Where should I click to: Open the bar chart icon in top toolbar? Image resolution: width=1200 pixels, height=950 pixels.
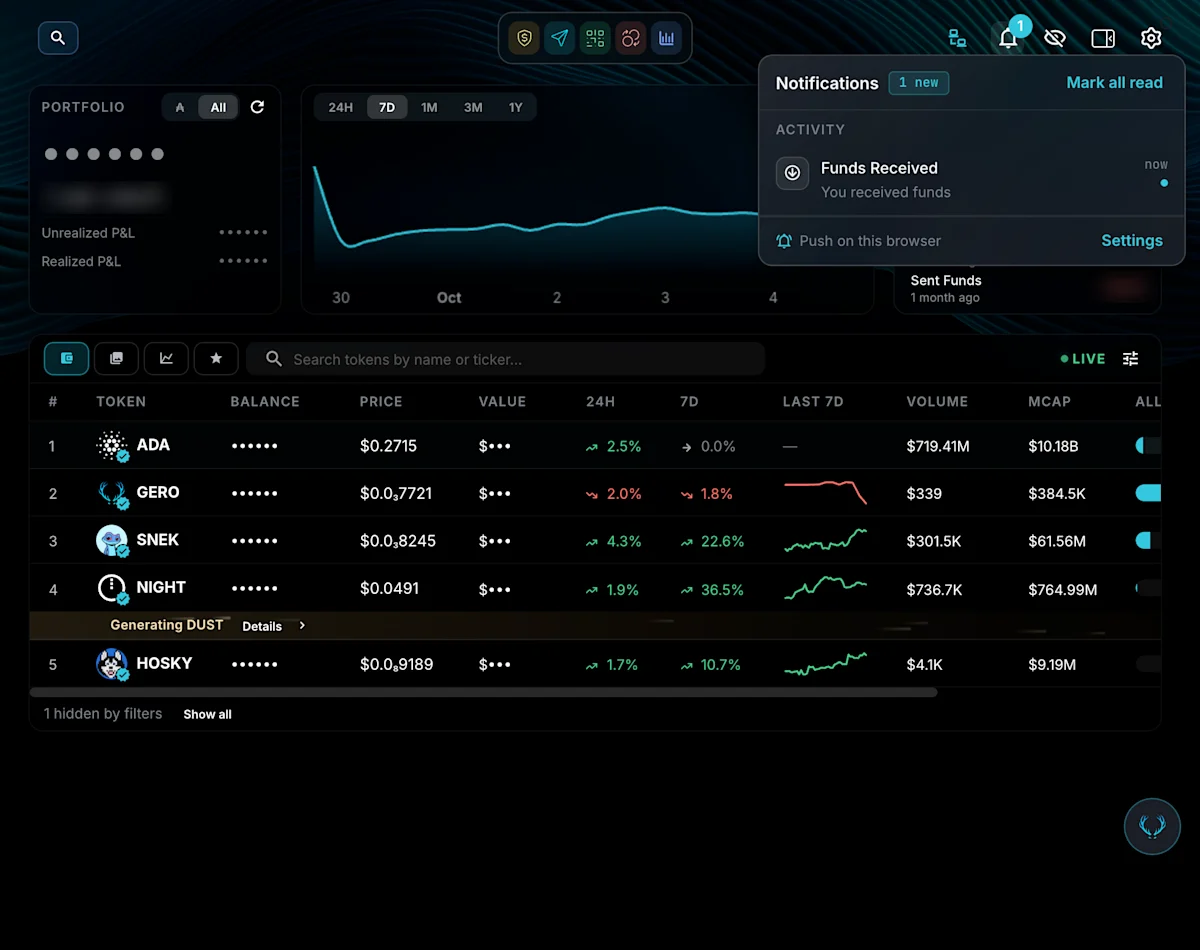(x=666, y=39)
